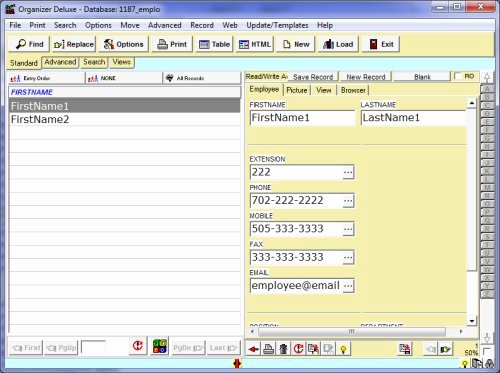The height and width of the screenshot is (373, 500).
Task: Open the File menu
Action: (15, 25)
